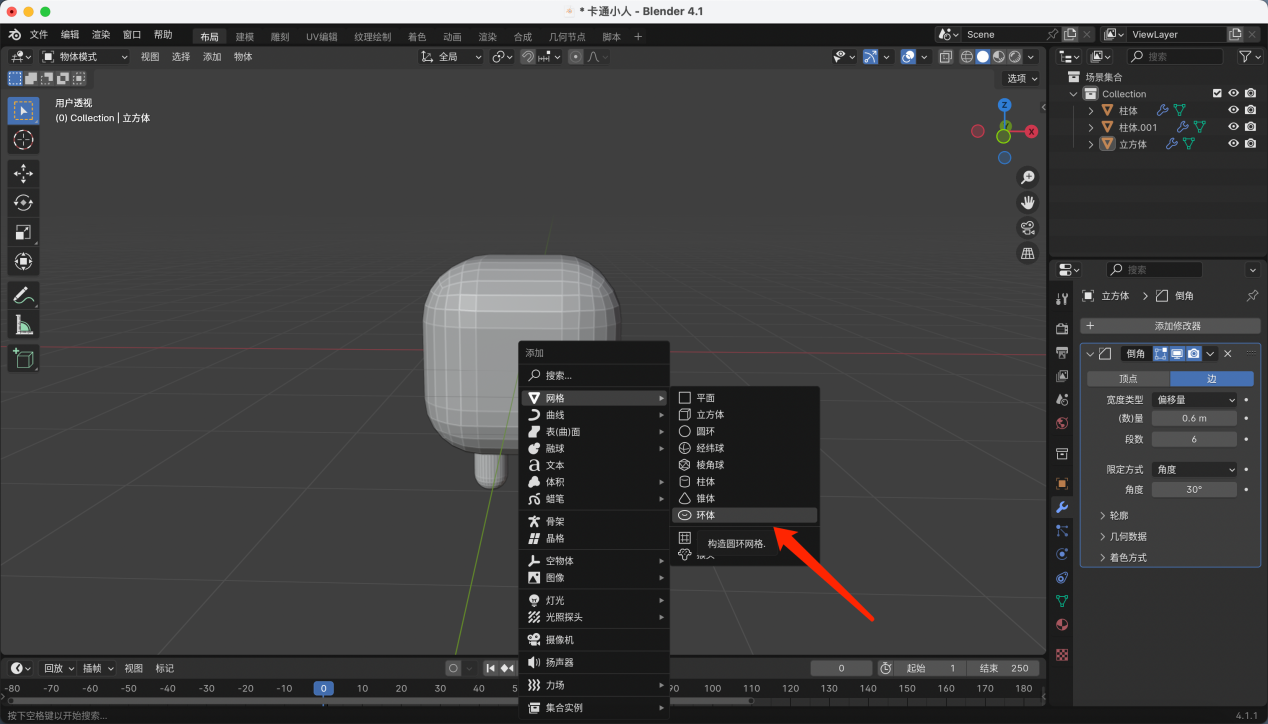Click the viewport zoom magnifier icon

point(1027,177)
